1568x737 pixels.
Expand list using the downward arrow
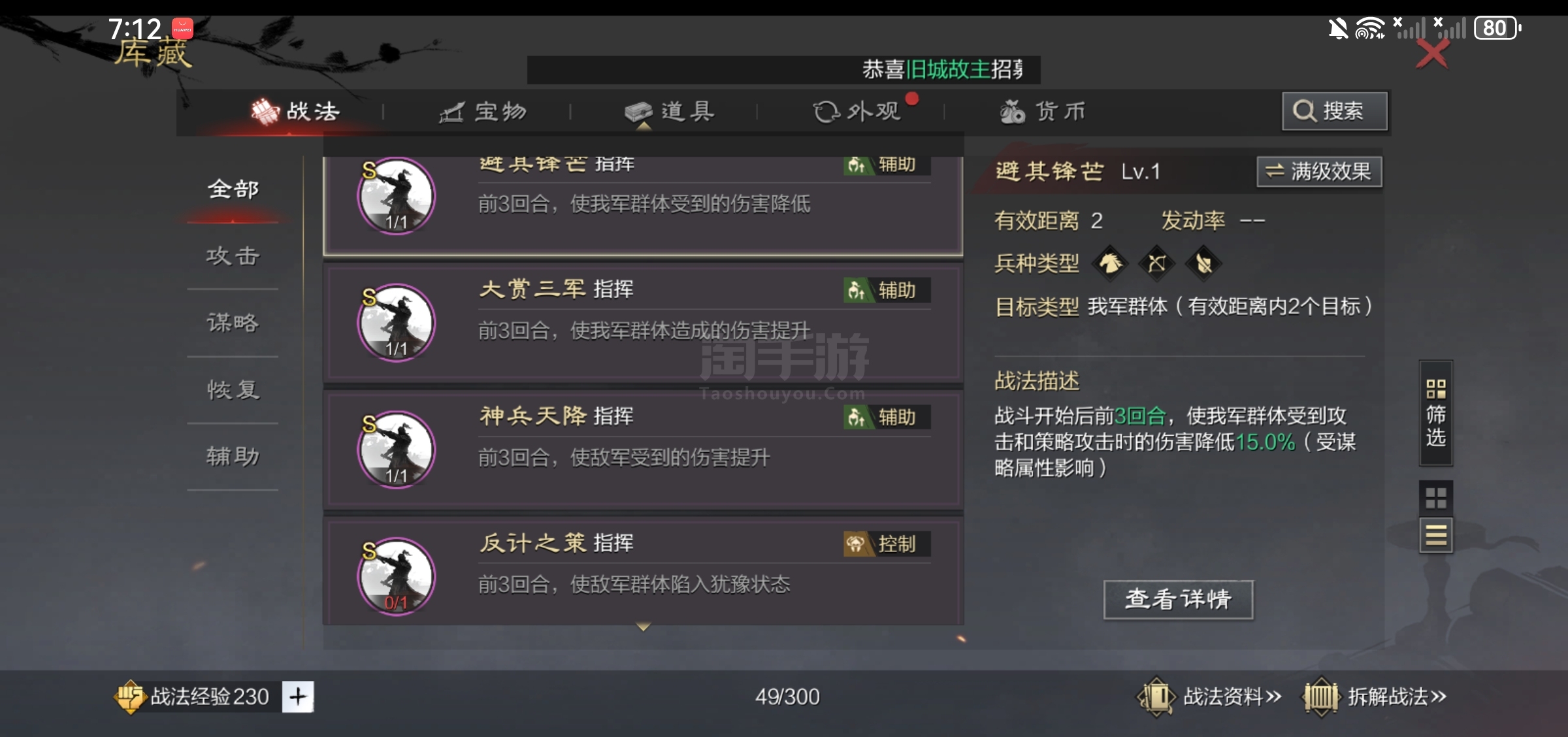tap(644, 627)
